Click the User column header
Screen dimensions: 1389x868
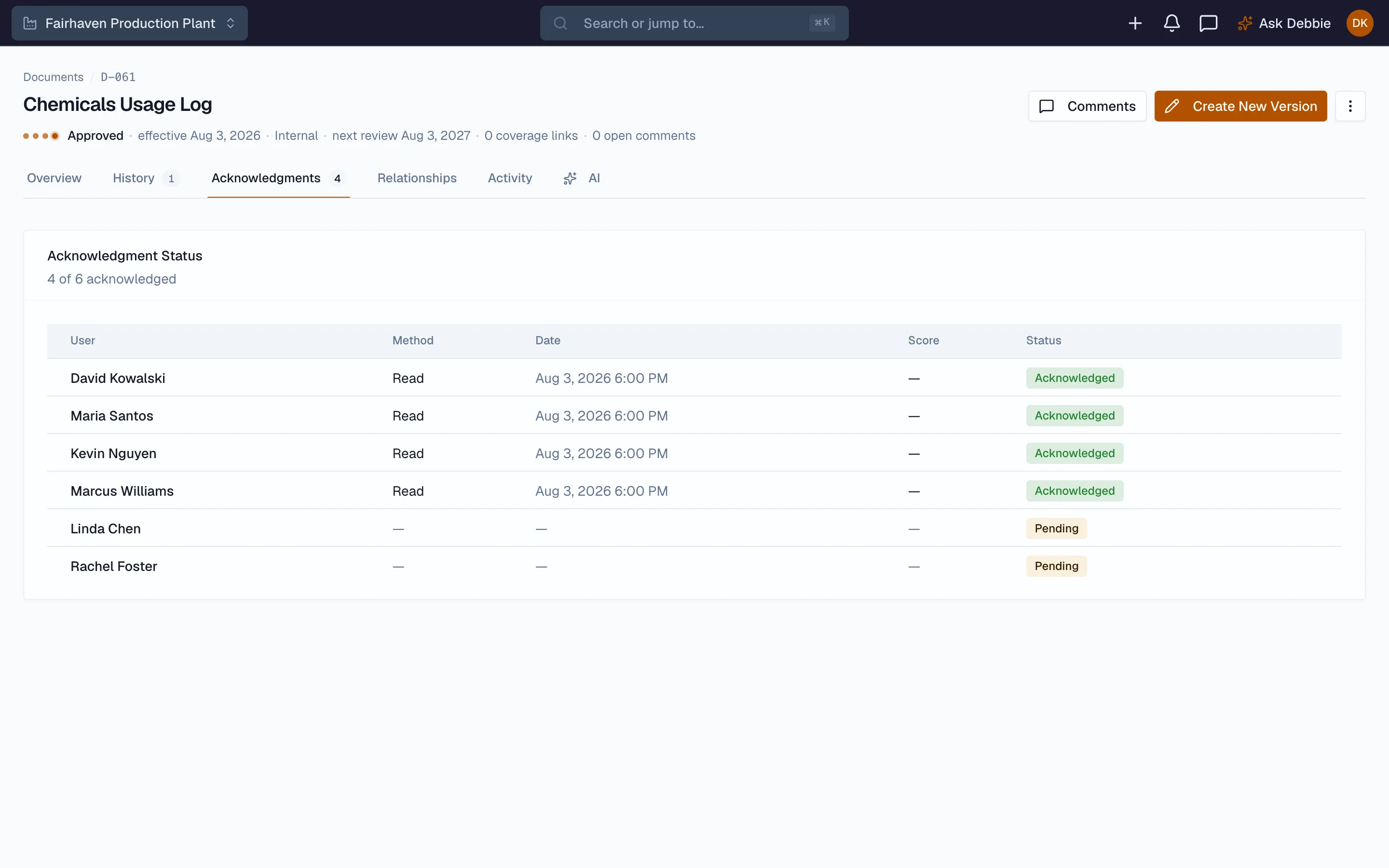point(82,340)
